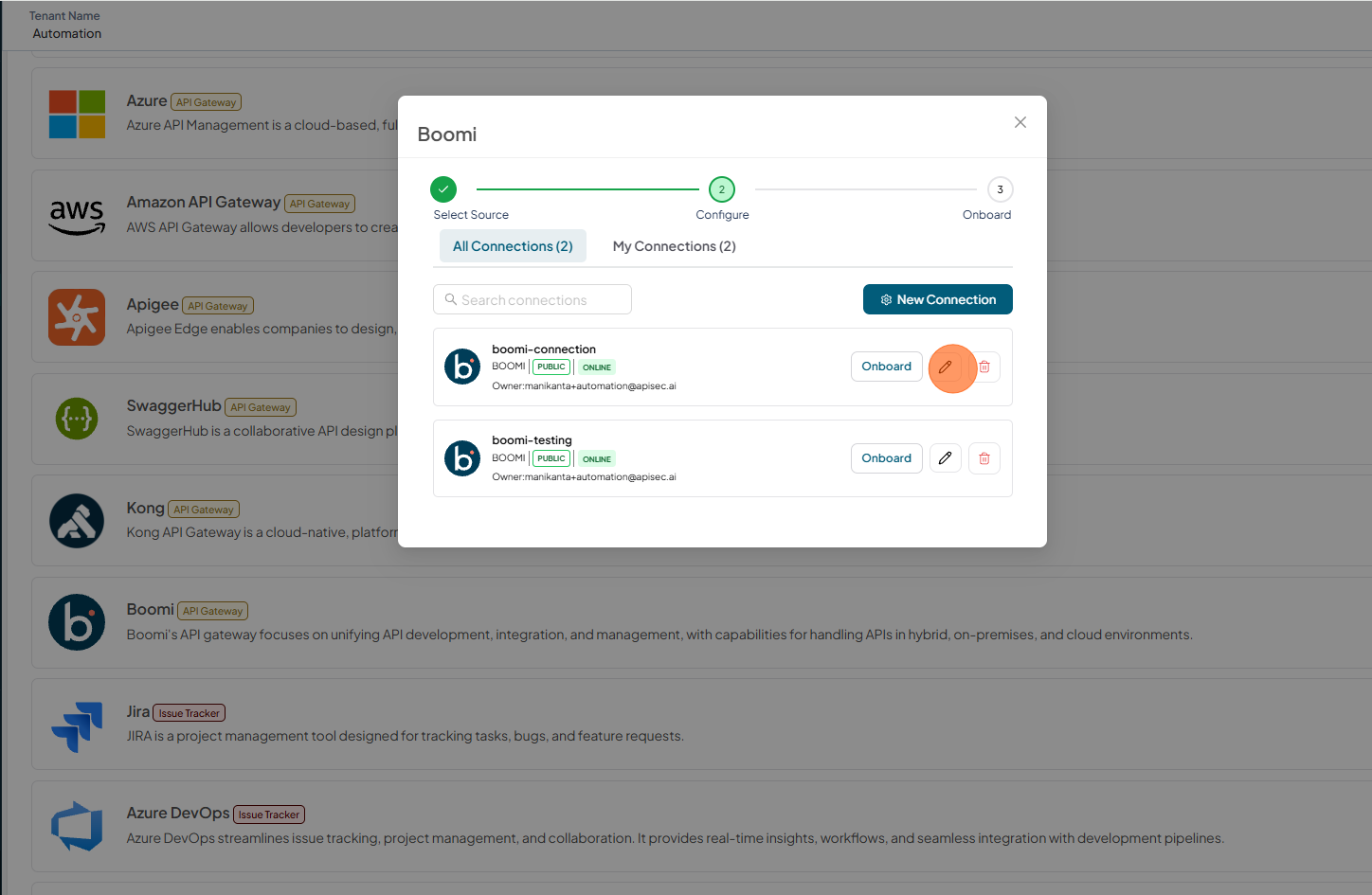Click the Automation tenant name
The width and height of the screenshot is (1372, 895).
pos(66,33)
